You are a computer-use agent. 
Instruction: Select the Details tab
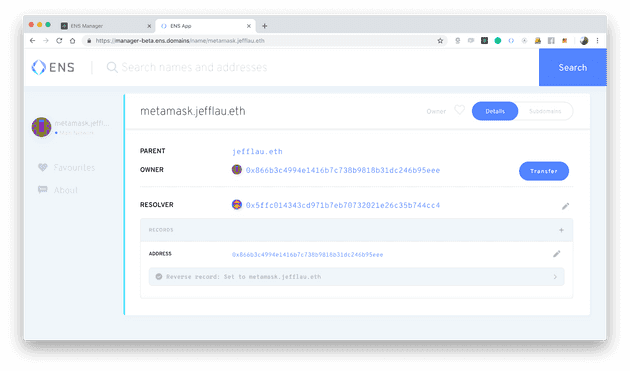tap(495, 111)
